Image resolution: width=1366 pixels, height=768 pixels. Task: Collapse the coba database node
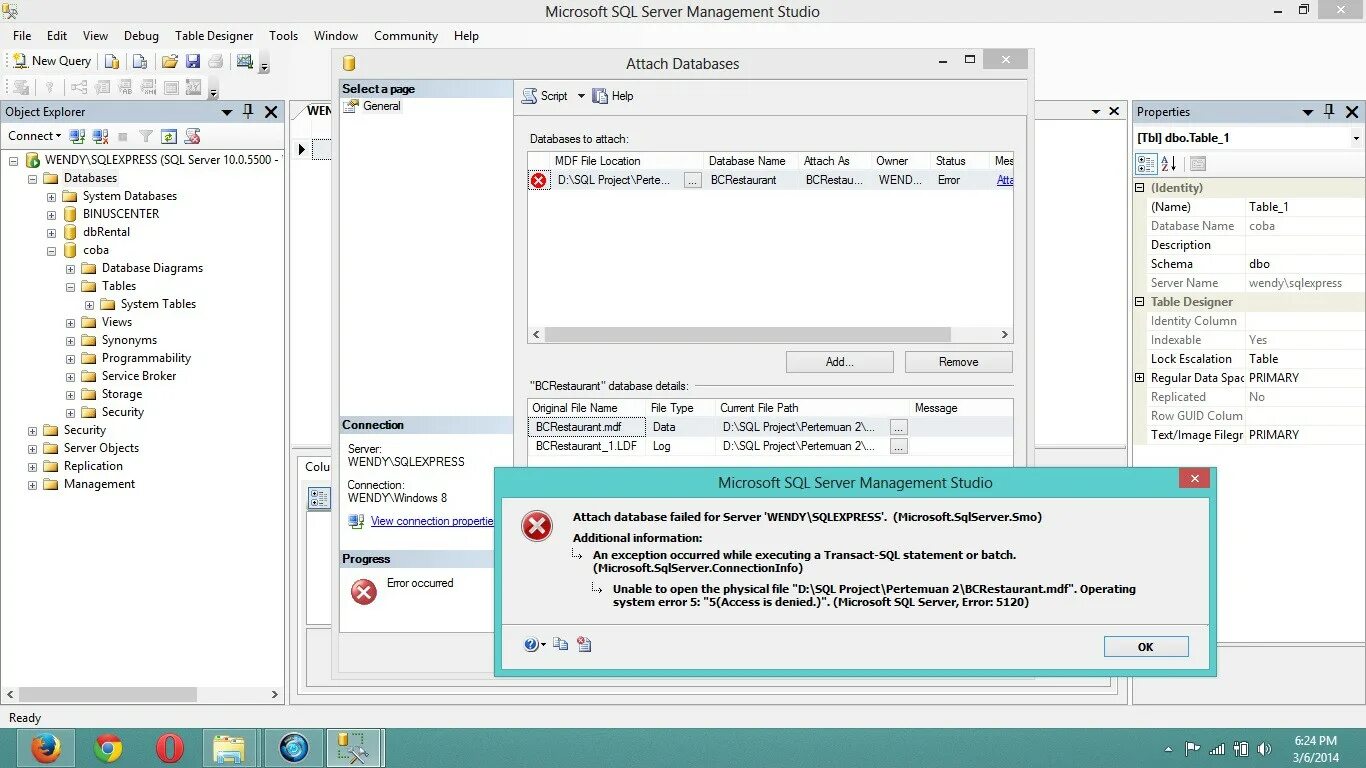point(51,250)
